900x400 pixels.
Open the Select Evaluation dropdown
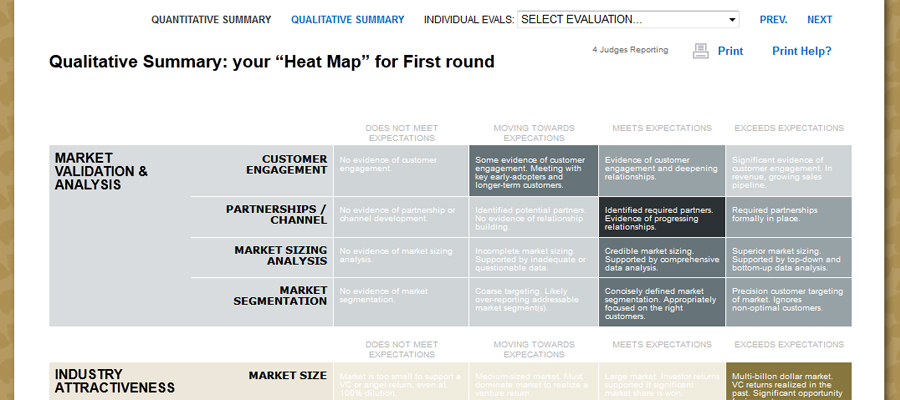click(628, 20)
